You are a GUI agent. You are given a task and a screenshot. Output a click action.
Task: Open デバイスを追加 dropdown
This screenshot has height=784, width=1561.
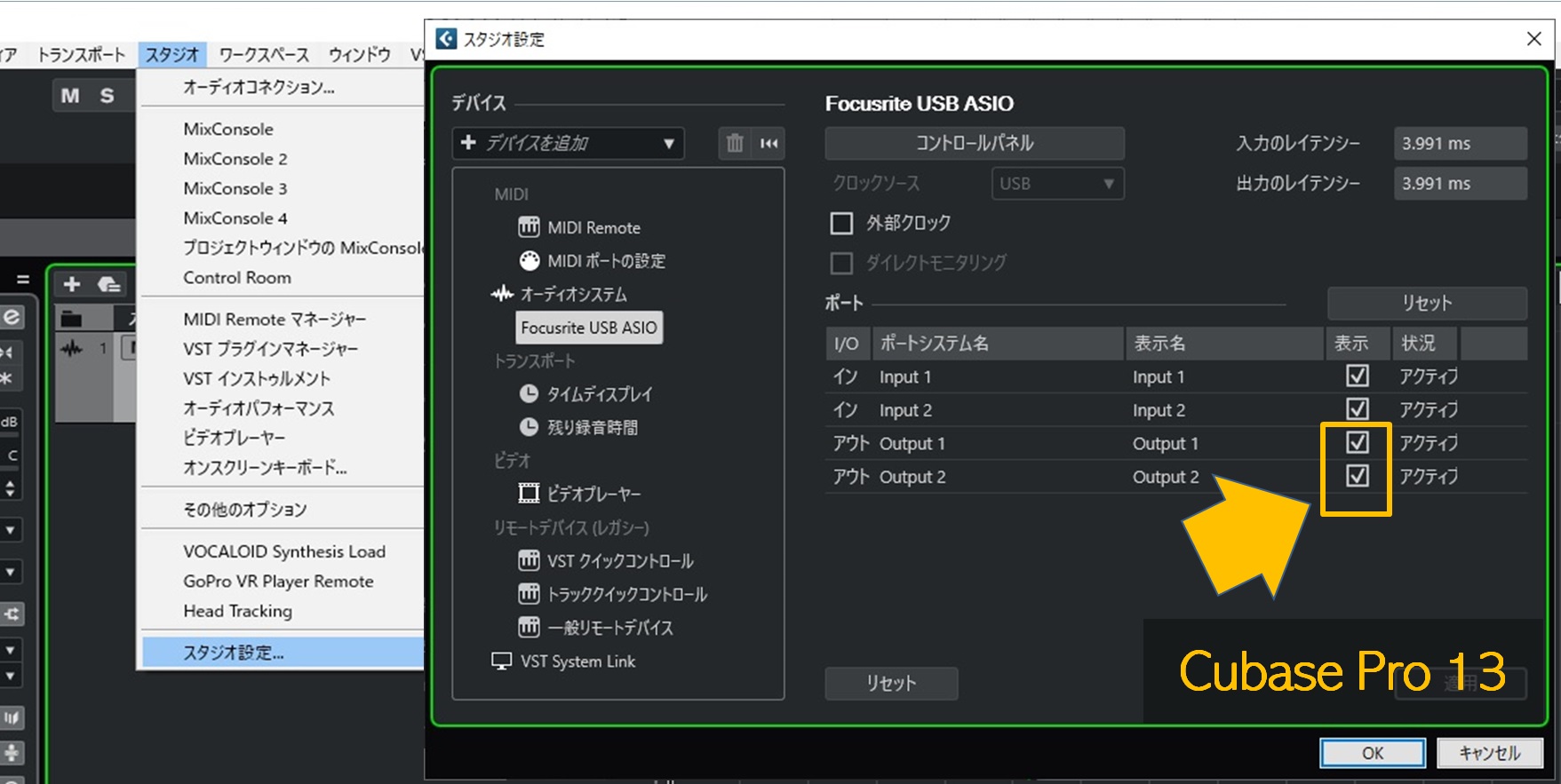568,143
